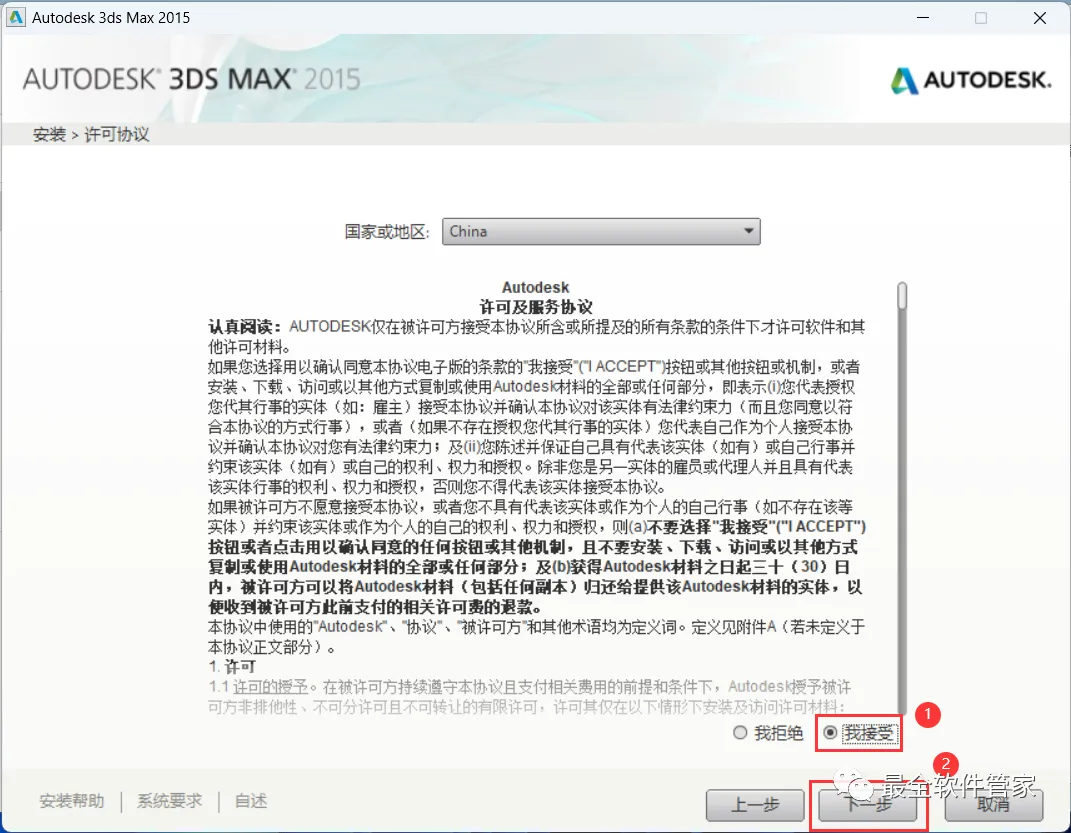
Task: Open the 国家或地区 dropdown showing China
Action: (x=601, y=231)
